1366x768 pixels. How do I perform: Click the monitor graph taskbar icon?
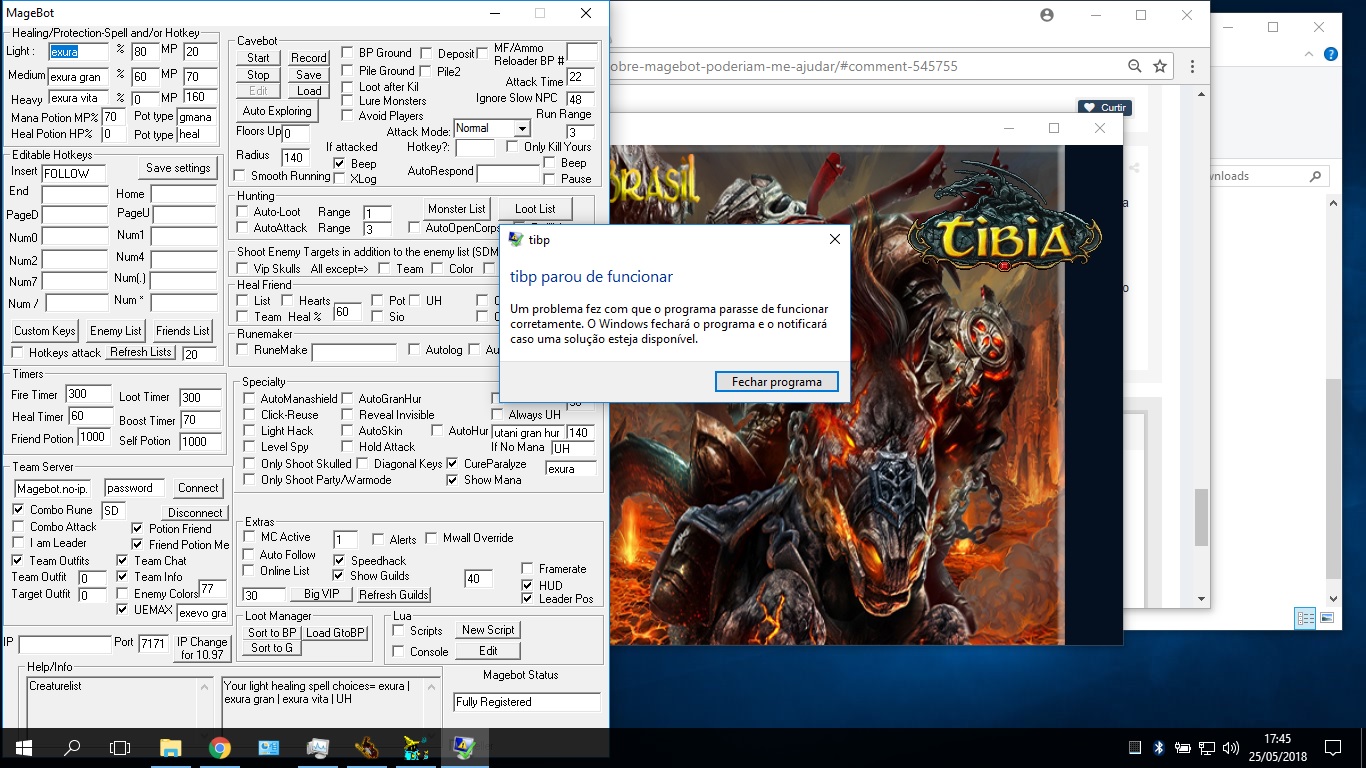(x=318, y=747)
